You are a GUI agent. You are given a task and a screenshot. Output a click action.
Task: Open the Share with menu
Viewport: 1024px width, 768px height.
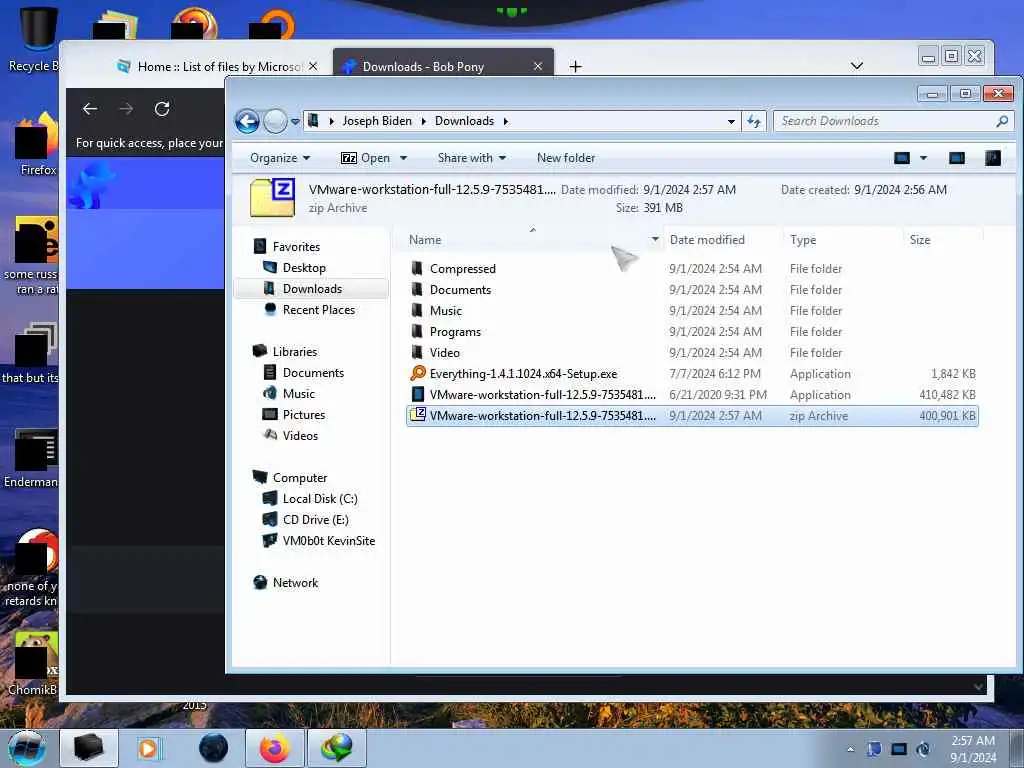pos(472,158)
